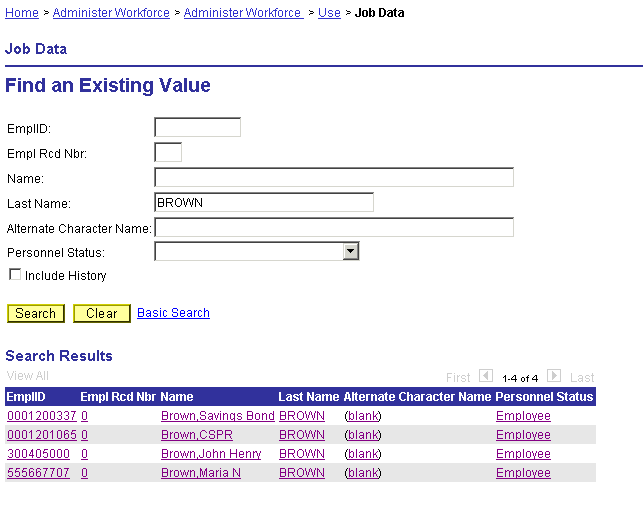Viewport: 643px width, 506px height.
Task: Click the previous results arrow icon
Action: [486, 376]
